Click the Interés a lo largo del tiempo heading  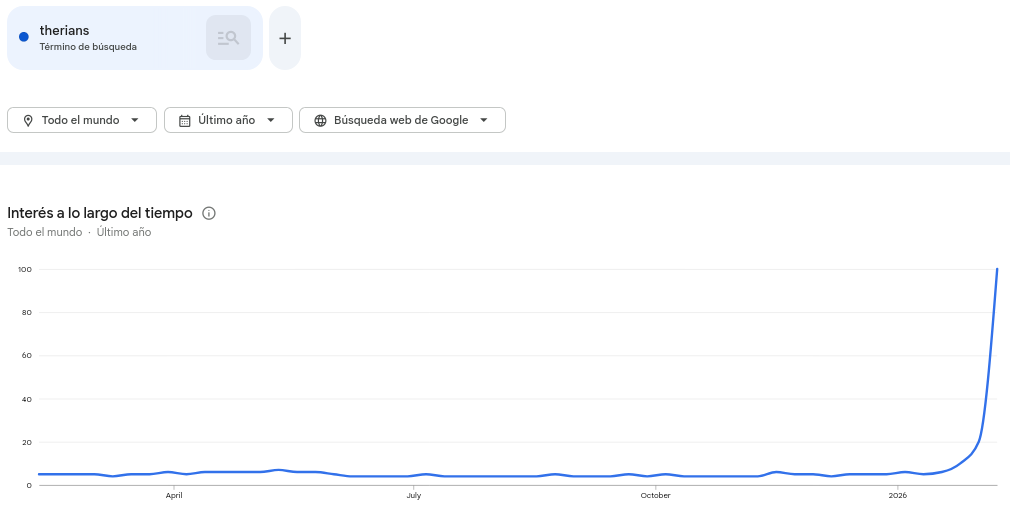(x=99, y=213)
